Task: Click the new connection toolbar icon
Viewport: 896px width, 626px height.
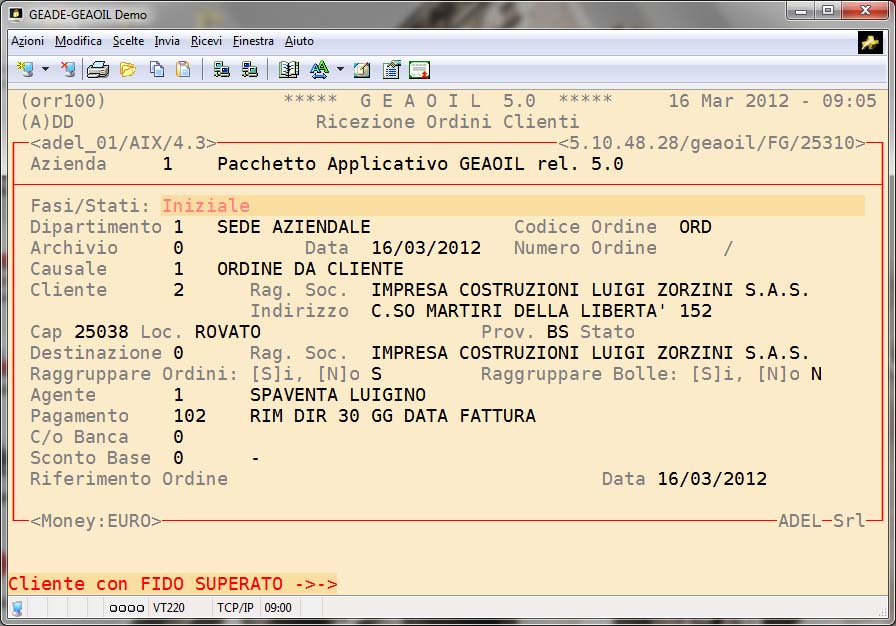Action: 26,69
